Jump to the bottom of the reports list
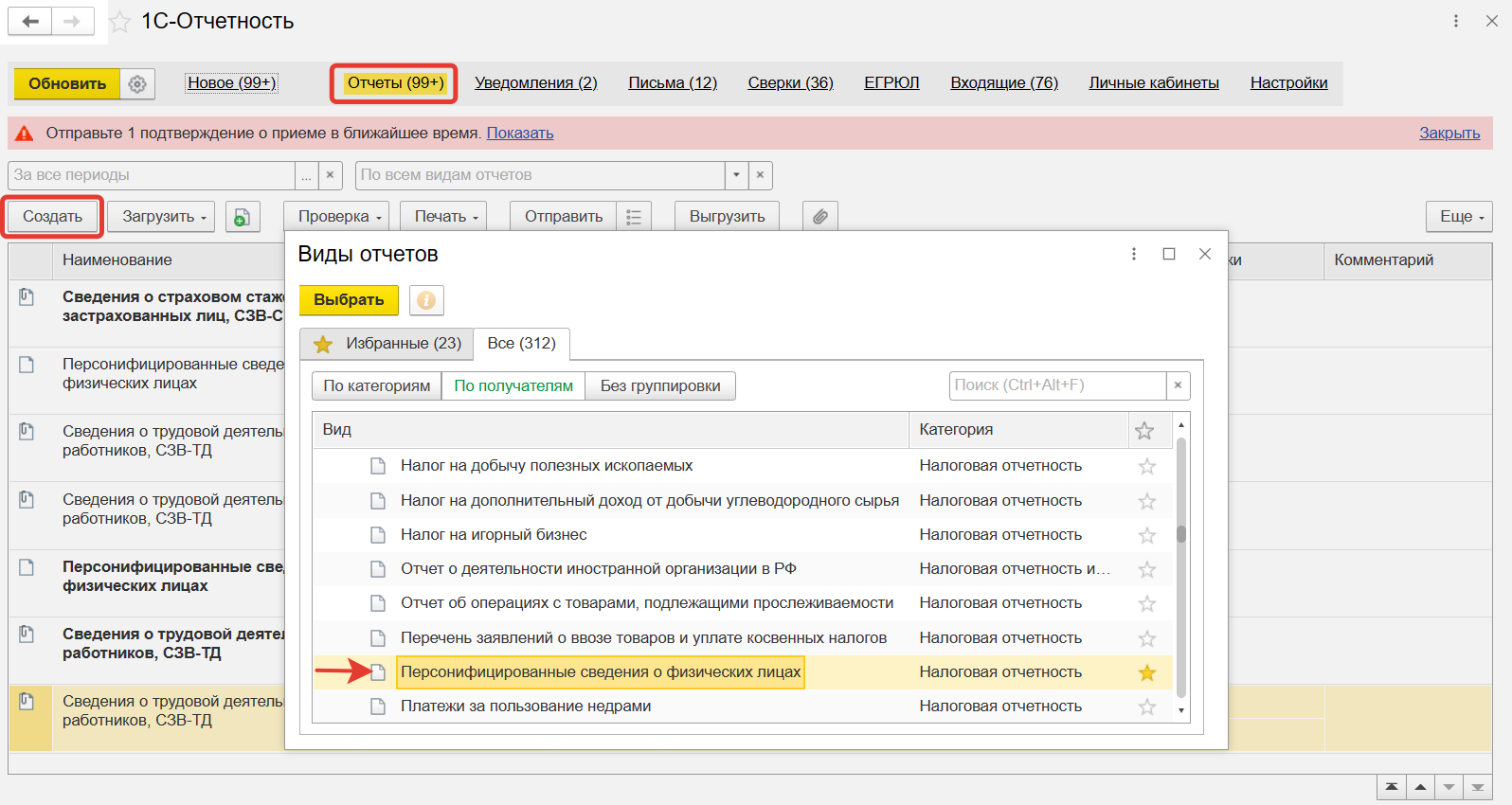This screenshot has height=805, width=1512. (x=1478, y=787)
